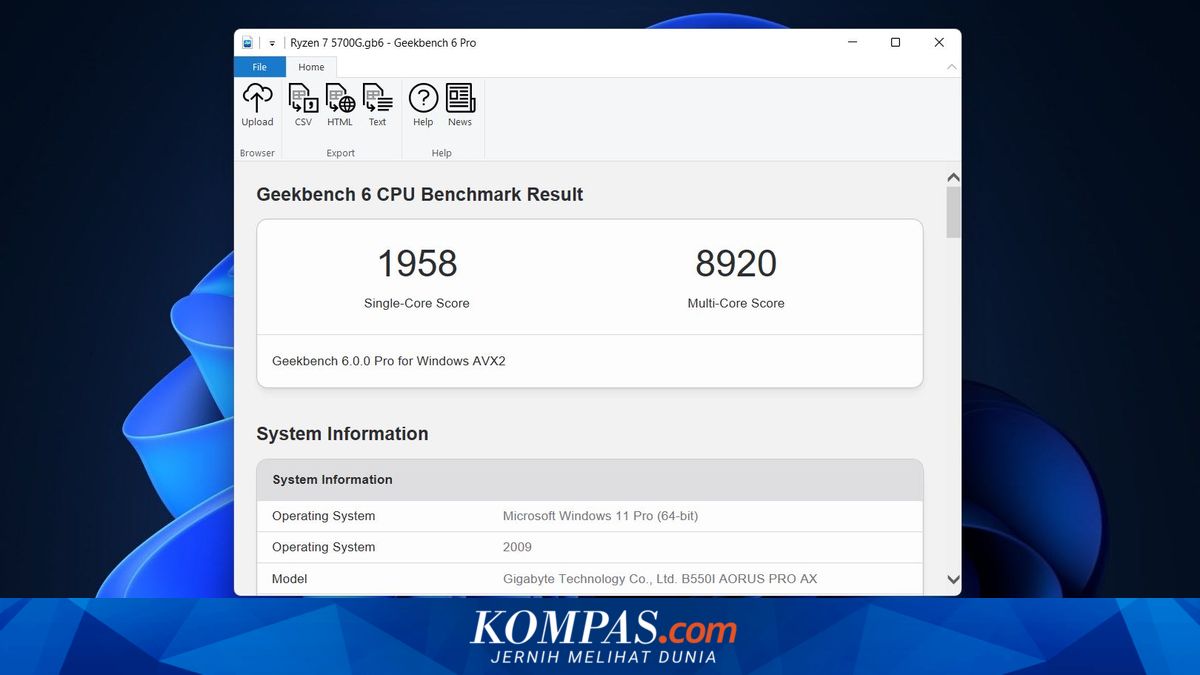Click the single-core score 1958
The height and width of the screenshot is (675, 1200).
(417, 264)
